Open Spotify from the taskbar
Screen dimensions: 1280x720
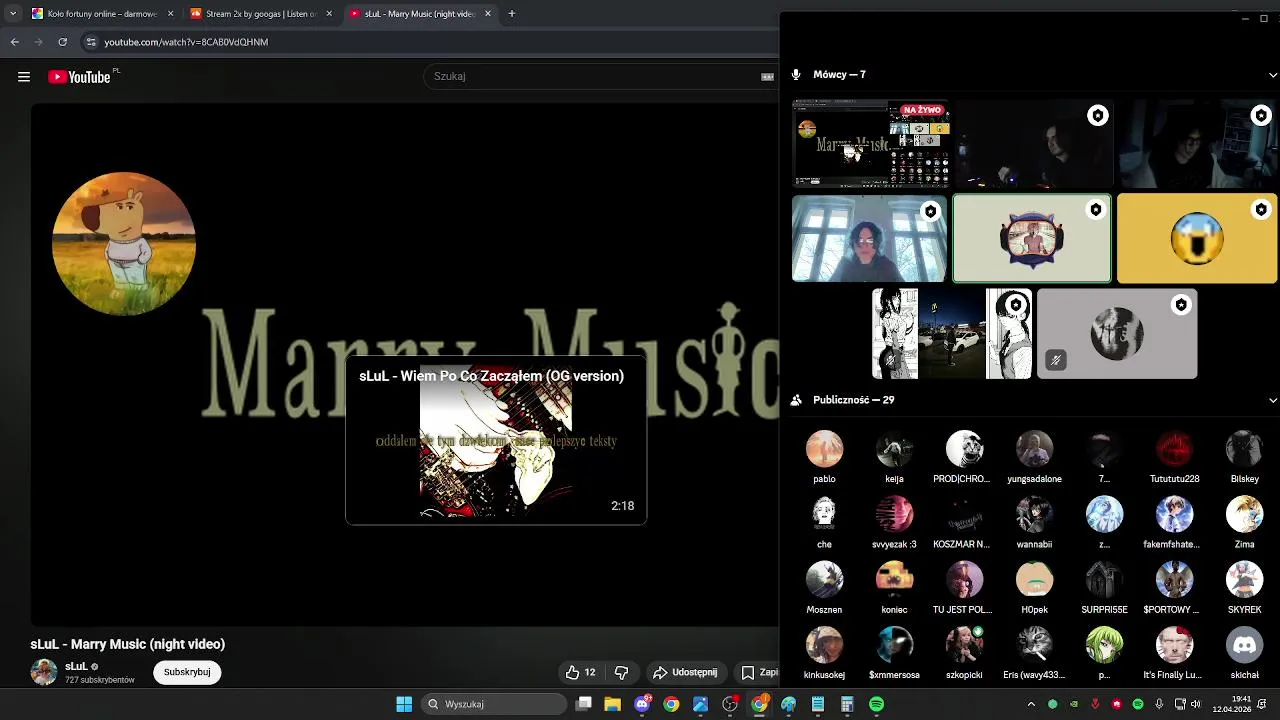(876, 704)
